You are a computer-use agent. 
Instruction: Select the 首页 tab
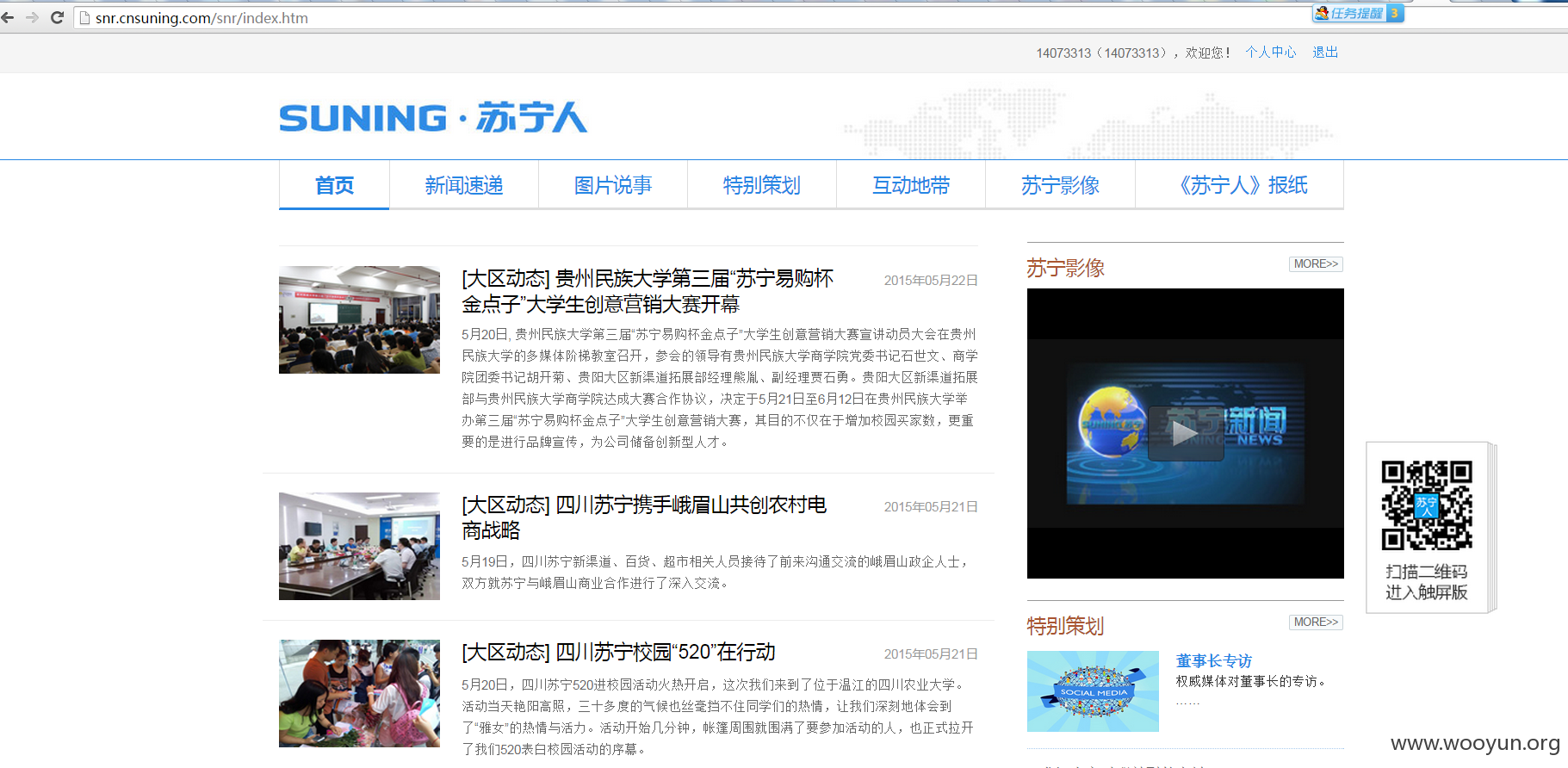coord(334,185)
